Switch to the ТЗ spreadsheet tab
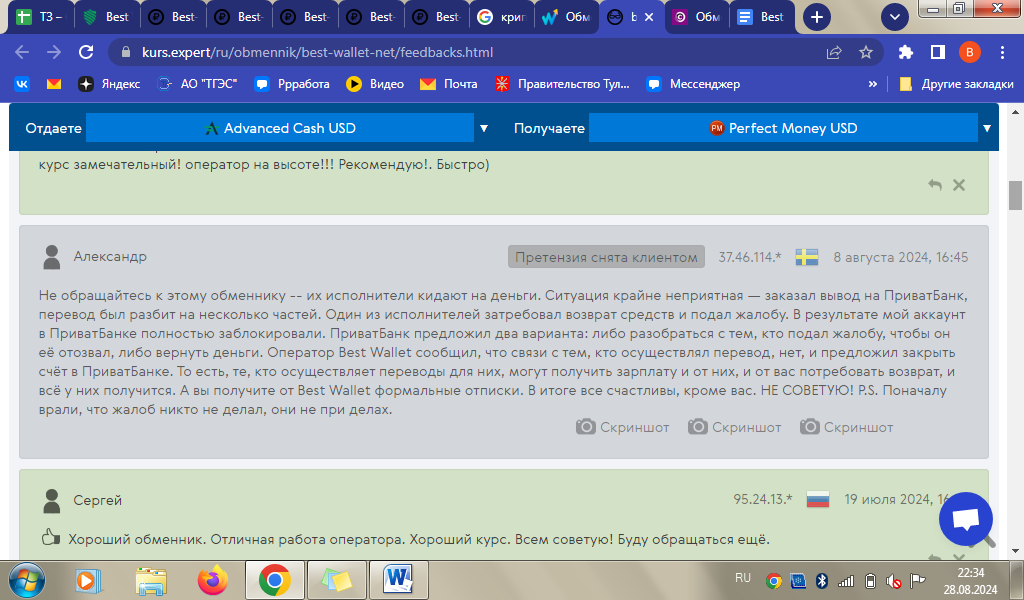The width and height of the screenshot is (1024, 600). [x=40, y=17]
